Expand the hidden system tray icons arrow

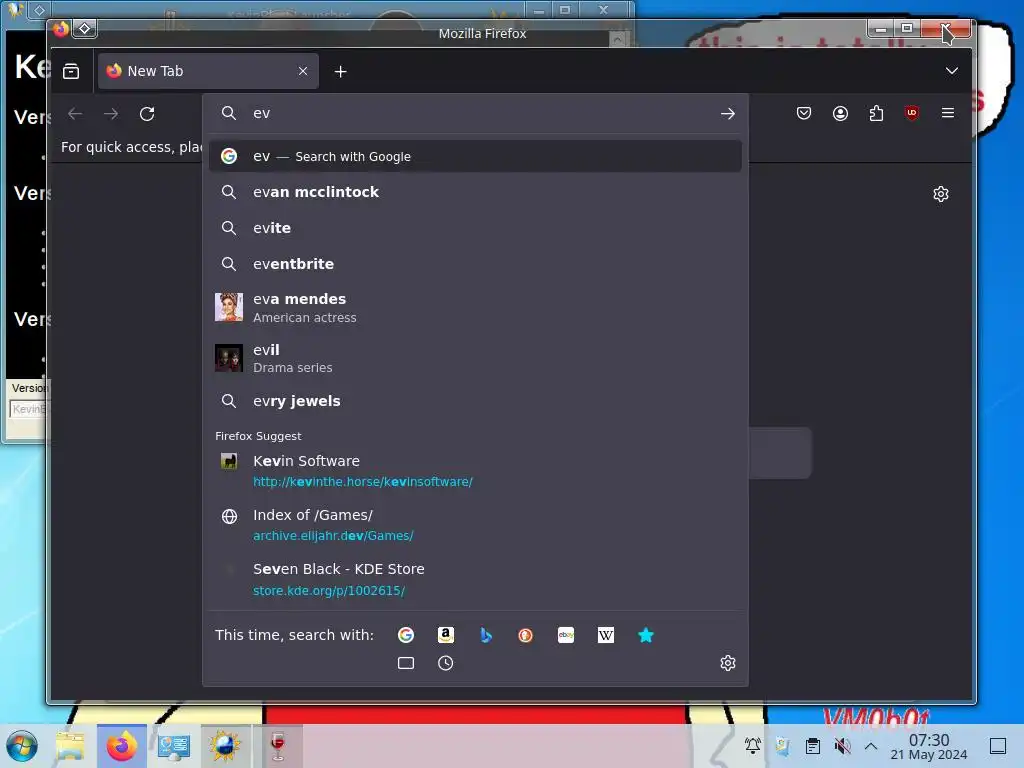click(x=871, y=745)
